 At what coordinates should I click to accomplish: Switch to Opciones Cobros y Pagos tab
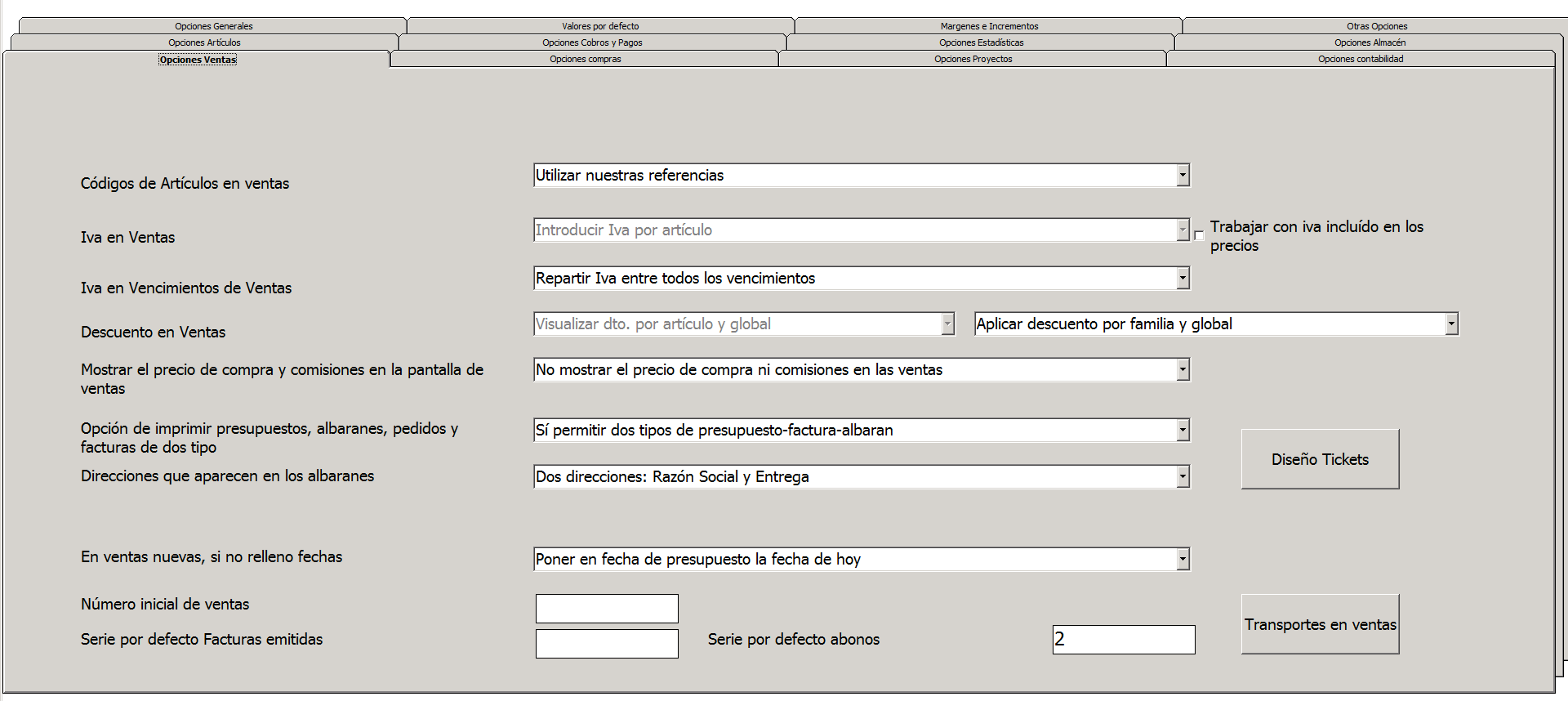coord(592,42)
